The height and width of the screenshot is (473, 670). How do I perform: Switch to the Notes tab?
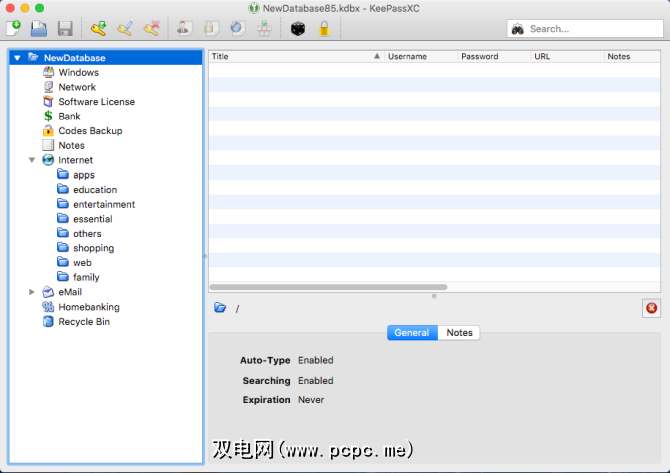[x=459, y=333]
